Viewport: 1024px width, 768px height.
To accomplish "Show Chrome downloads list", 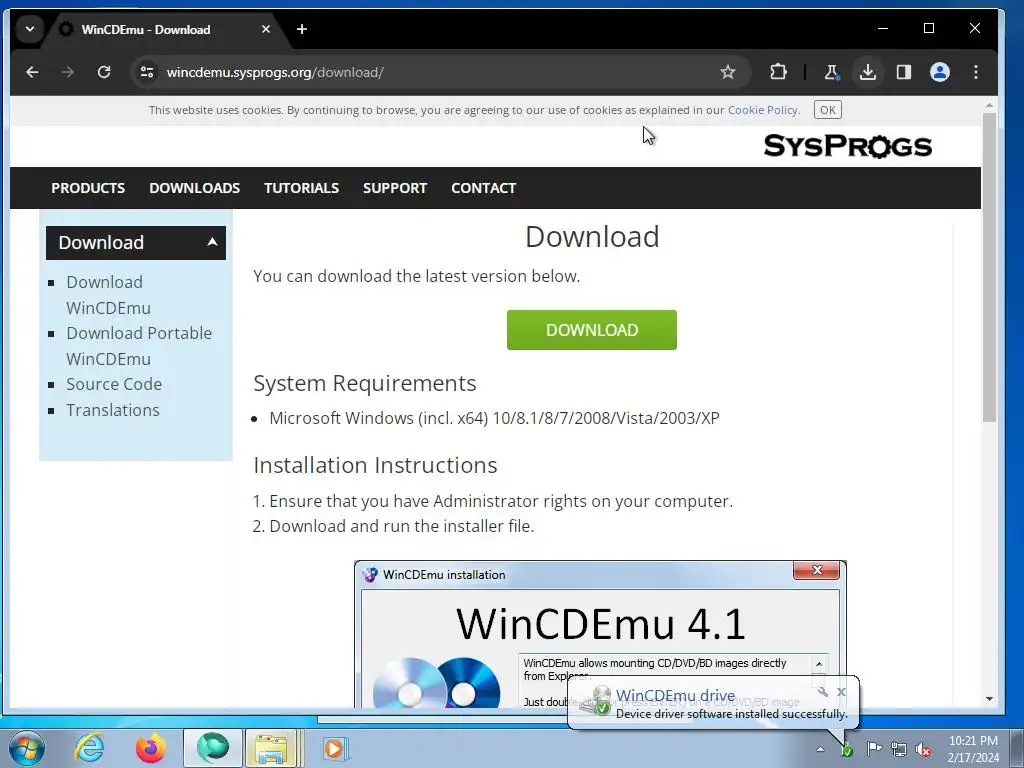I will [867, 72].
